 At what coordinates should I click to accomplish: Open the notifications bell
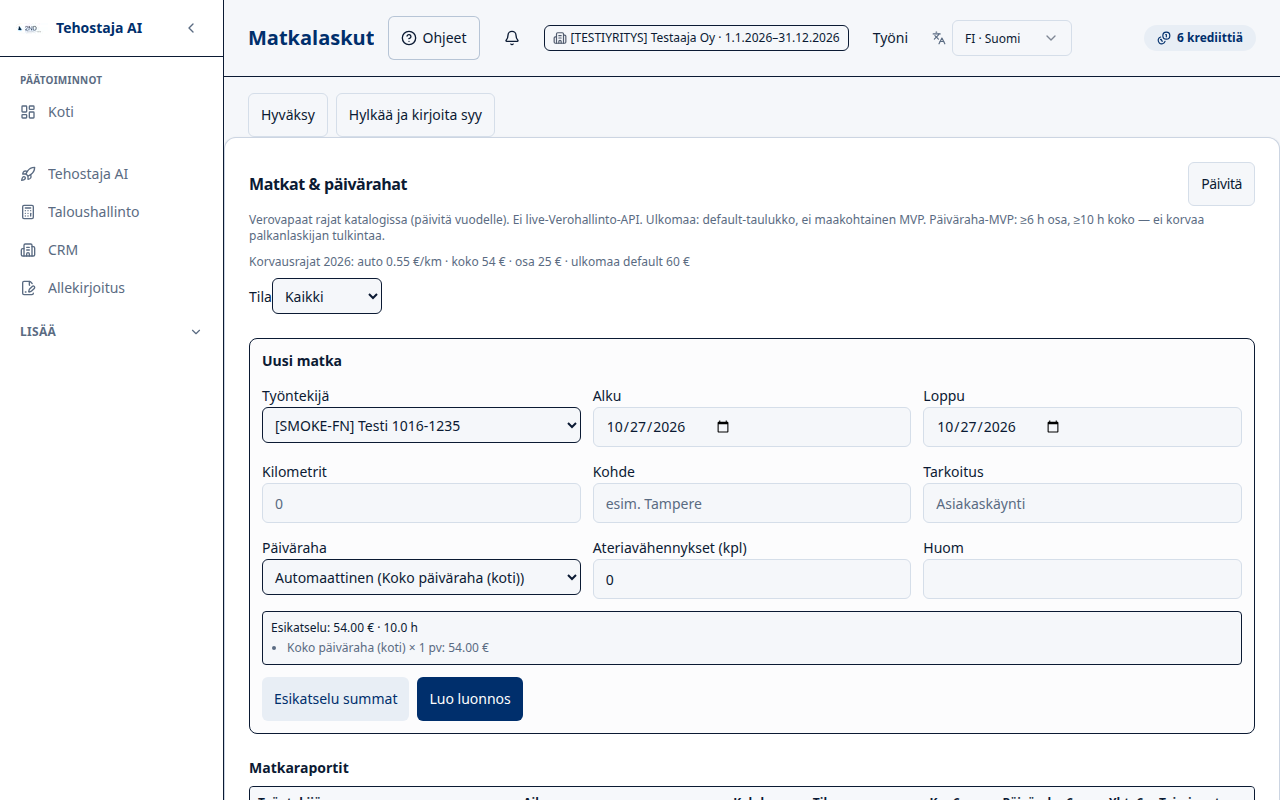click(512, 38)
